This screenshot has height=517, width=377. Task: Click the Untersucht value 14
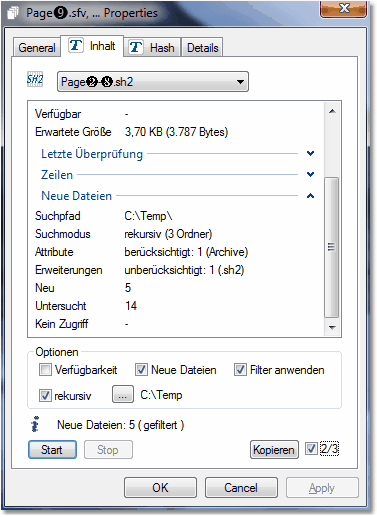coord(131,306)
